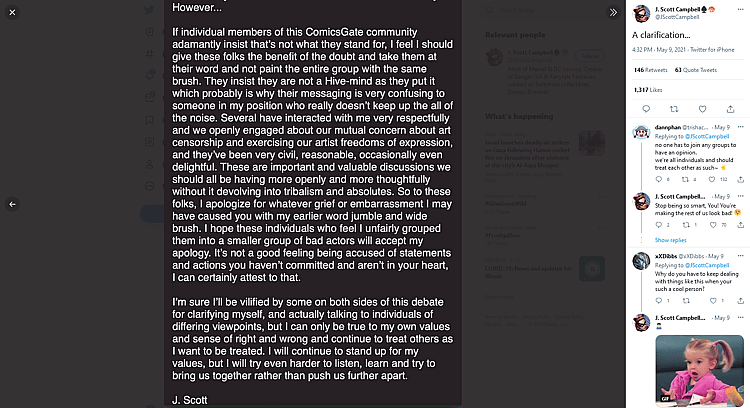Like the 'Stop being so smart' reply
The width and height of the screenshot is (750, 408).
coord(711,226)
